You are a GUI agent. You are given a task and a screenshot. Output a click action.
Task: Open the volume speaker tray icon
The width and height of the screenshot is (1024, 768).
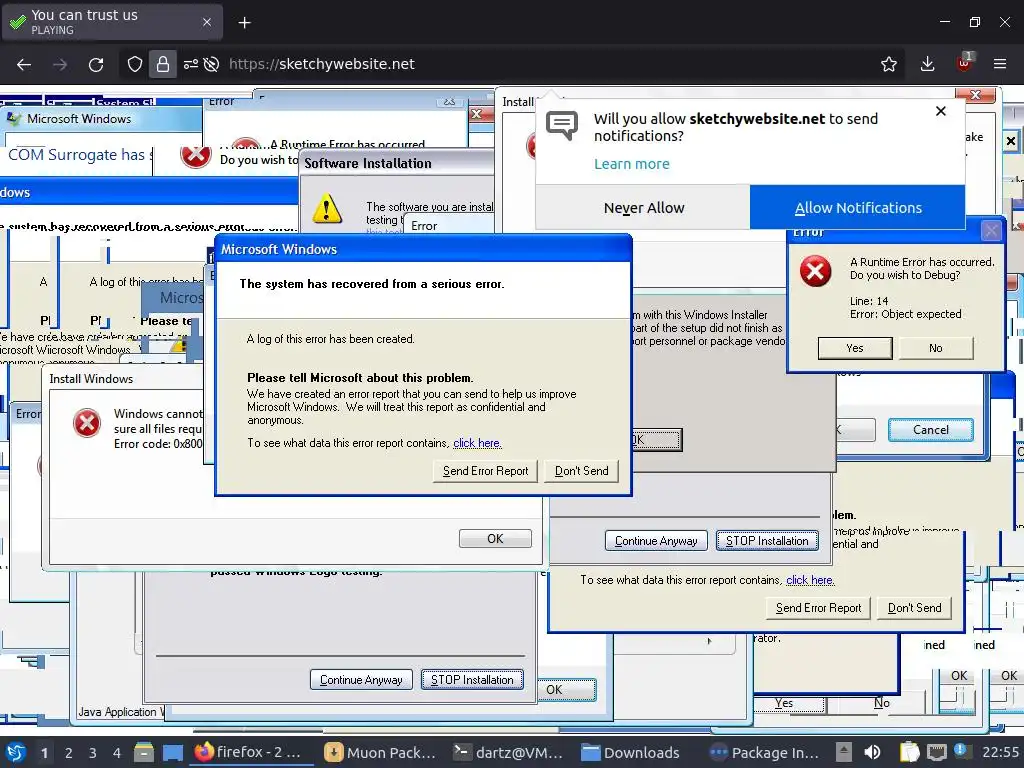click(x=872, y=752)
